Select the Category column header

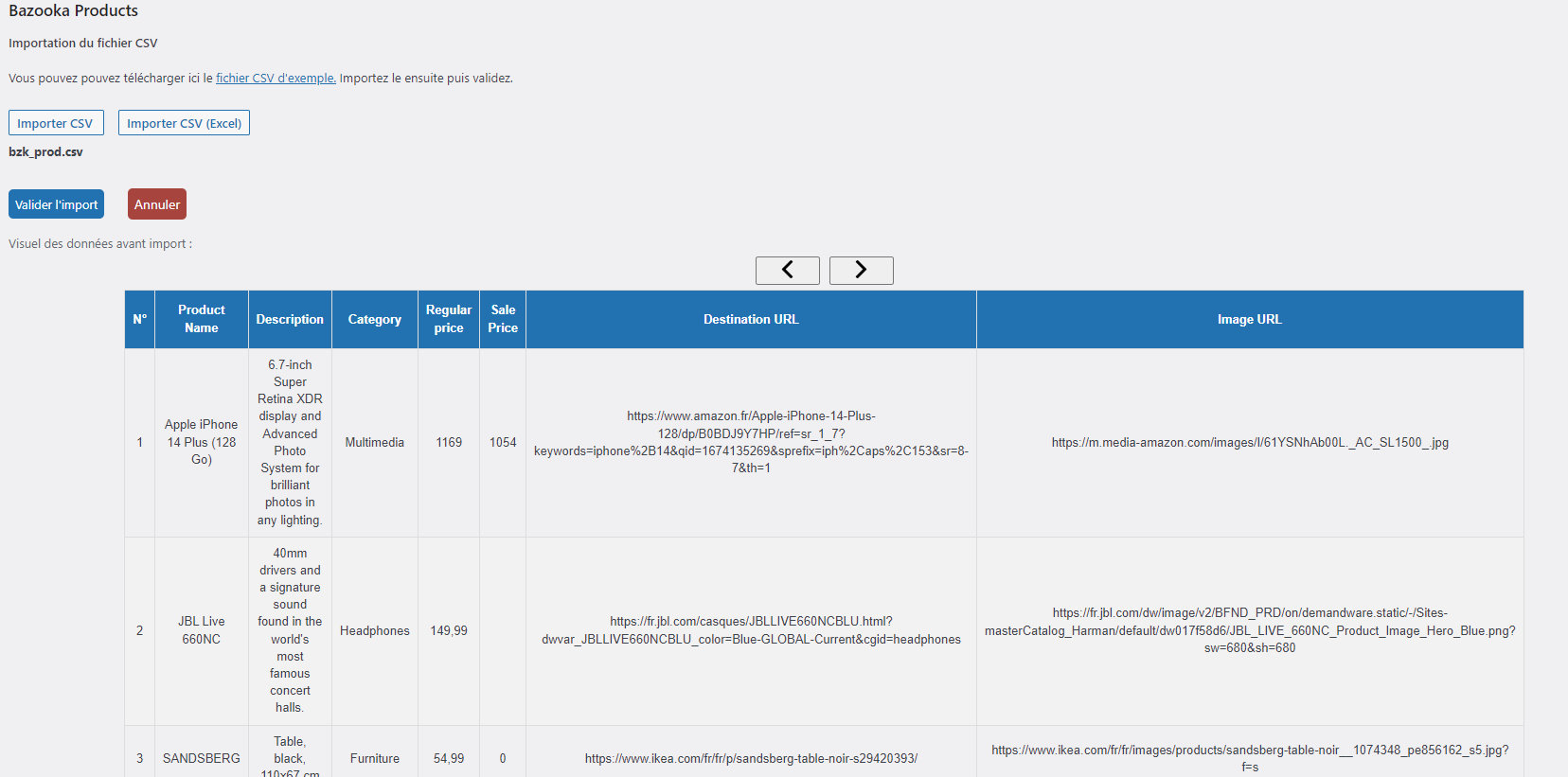click(374, 320)
